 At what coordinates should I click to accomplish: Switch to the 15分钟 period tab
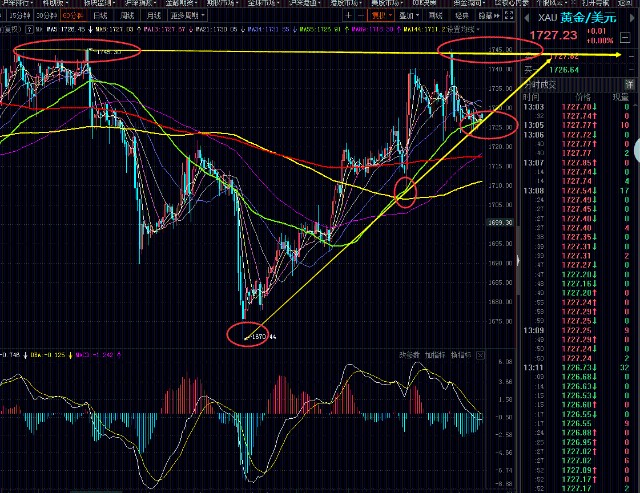pos(20,16)
